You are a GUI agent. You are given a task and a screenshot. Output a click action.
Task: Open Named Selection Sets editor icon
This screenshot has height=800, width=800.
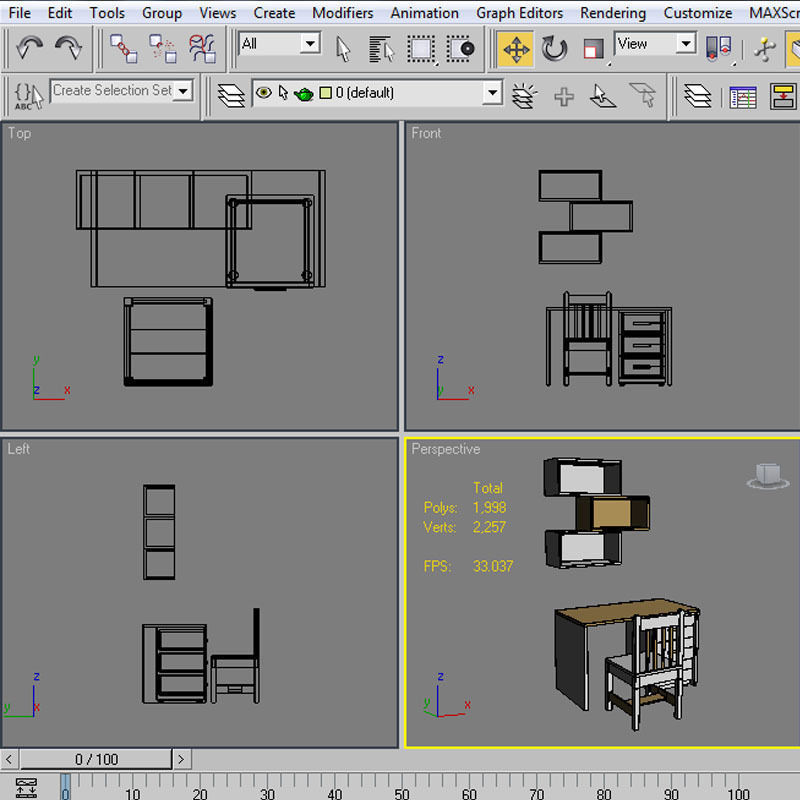coord(28,95)
